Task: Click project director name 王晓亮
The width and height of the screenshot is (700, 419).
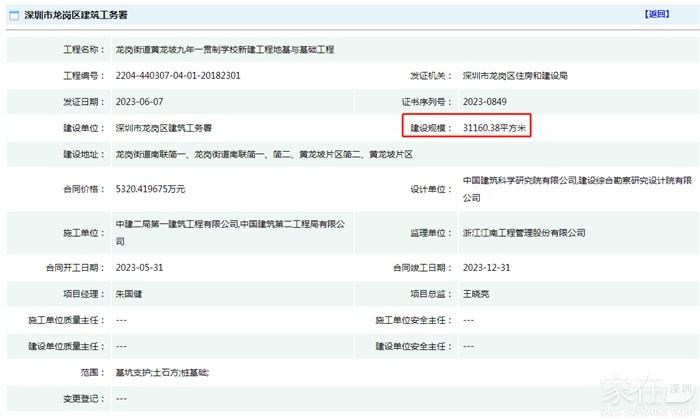Action: coord(479,294)
